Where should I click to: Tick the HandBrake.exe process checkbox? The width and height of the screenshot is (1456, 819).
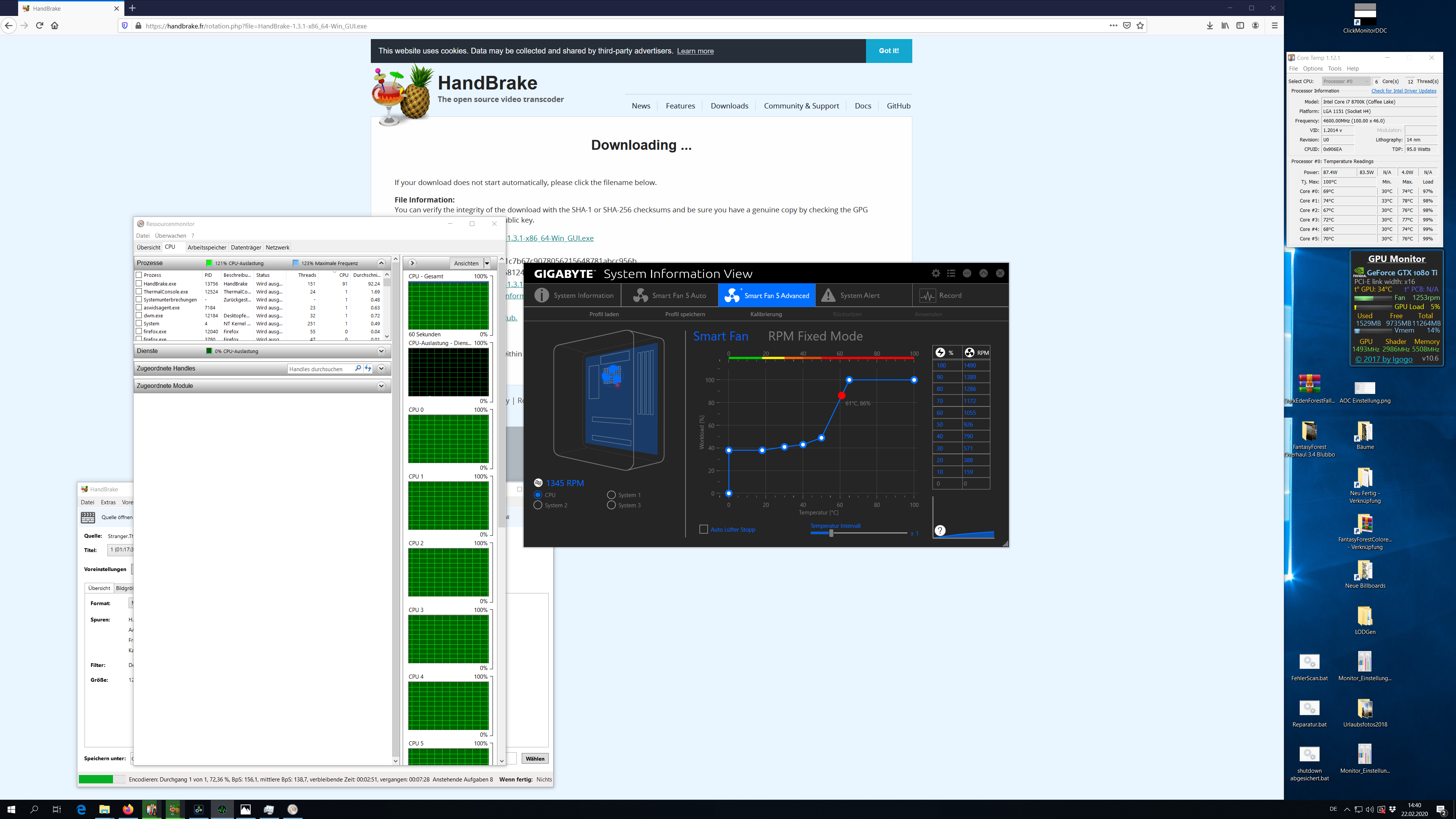pyautogui.click(x=139, y=284)
